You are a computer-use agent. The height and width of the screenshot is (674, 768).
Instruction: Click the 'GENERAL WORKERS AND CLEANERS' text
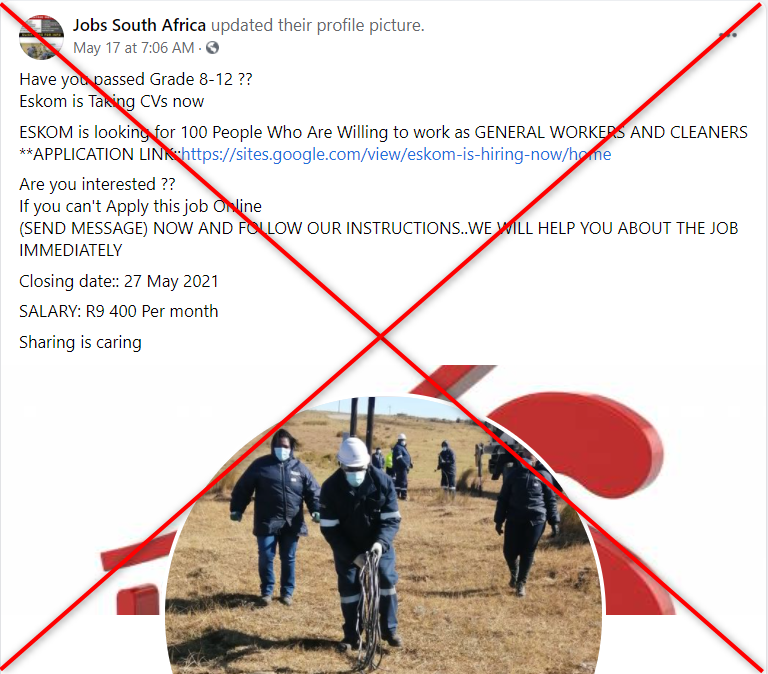click(x=611, y=132)
